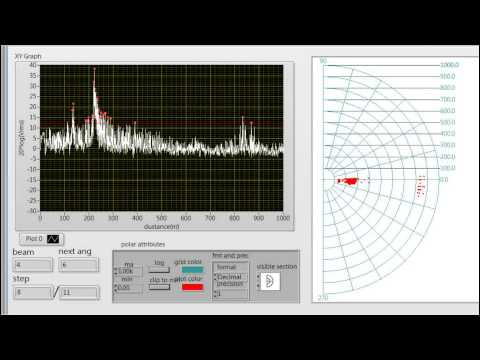Click the polar plot 90 degree label
Screen dimensions: 480x360
[323, 61]
